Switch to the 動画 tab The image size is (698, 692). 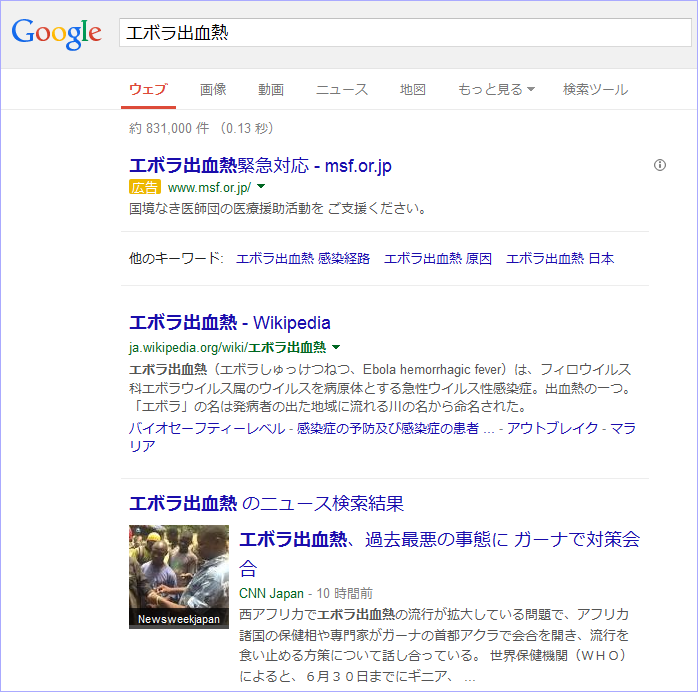271,89
